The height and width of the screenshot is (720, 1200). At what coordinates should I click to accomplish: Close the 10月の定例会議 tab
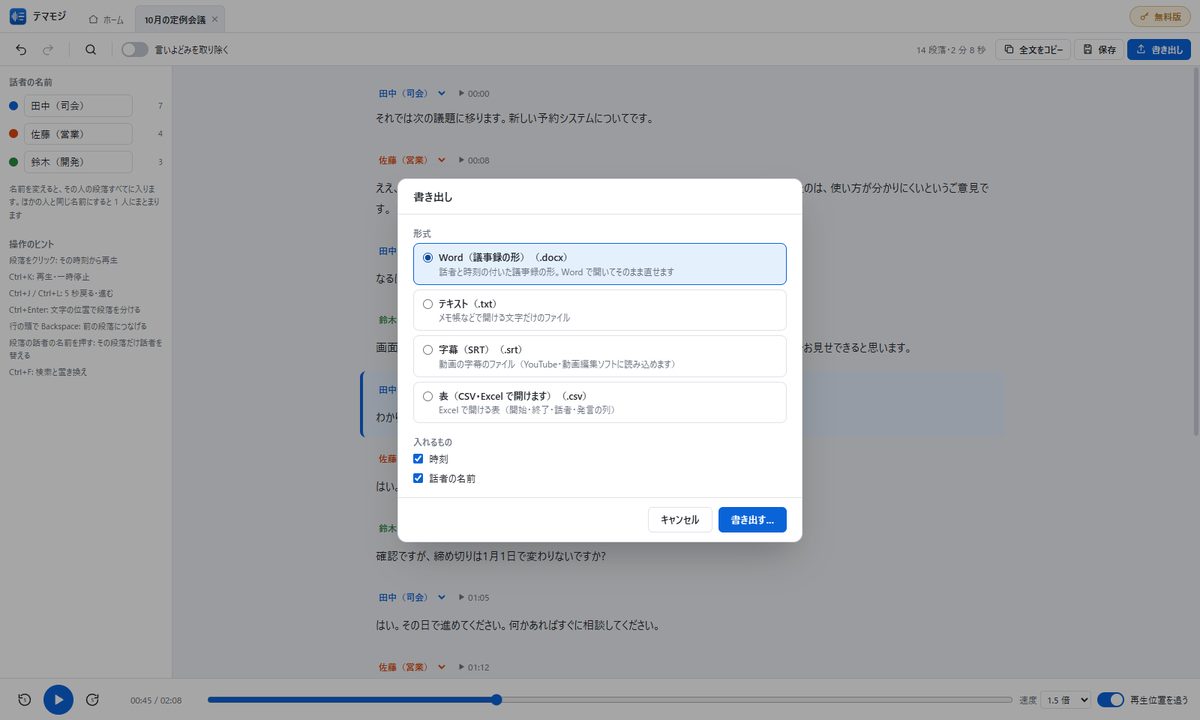[x=215, y=19]
